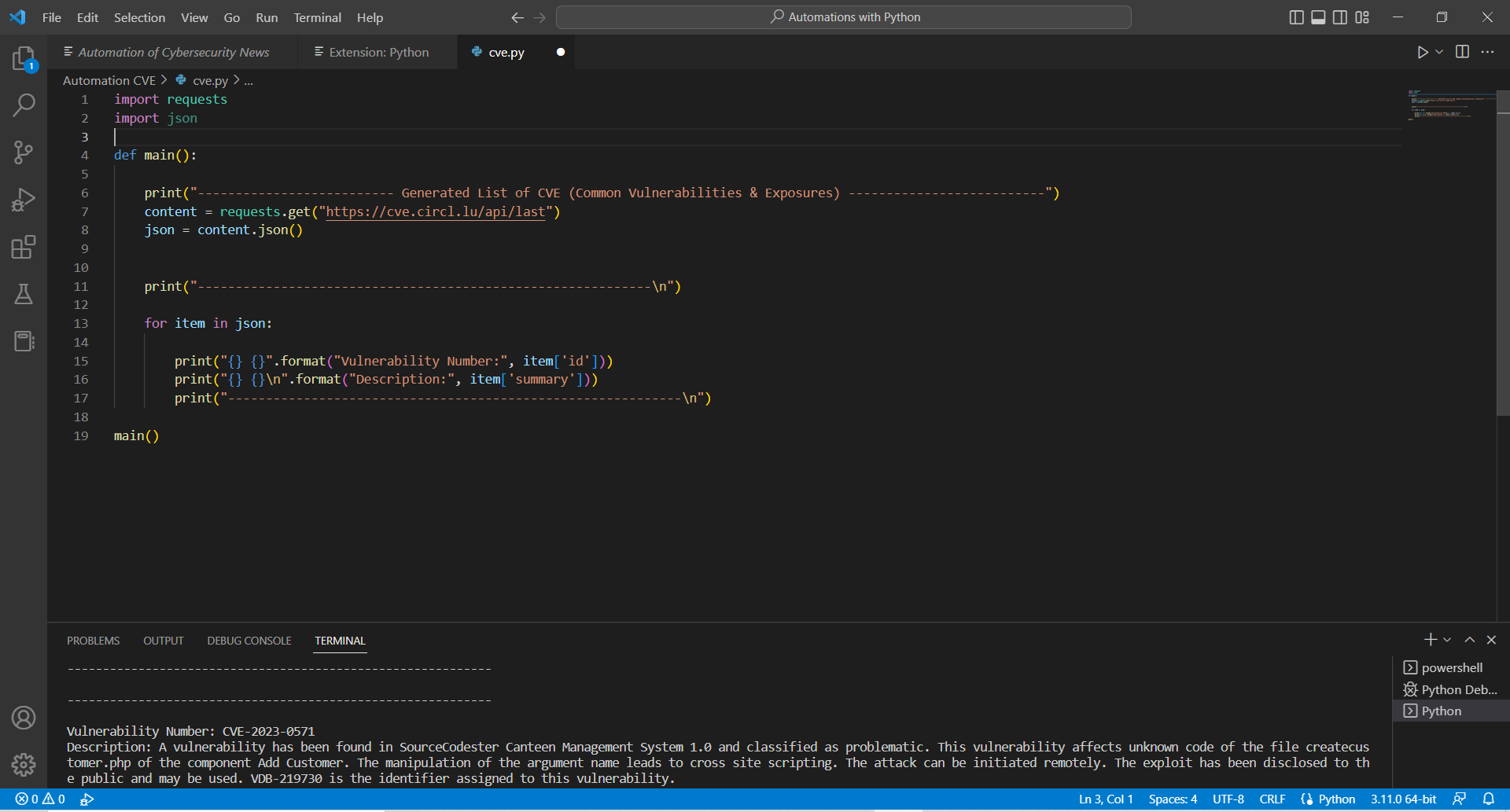Open the Help menu
This screenshot has height=812, width=1510.
pos(370,17)
